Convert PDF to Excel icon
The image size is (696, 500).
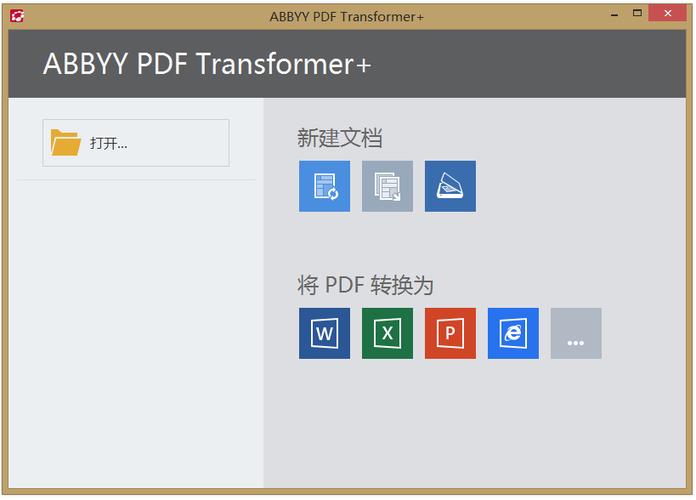point(388,333)
